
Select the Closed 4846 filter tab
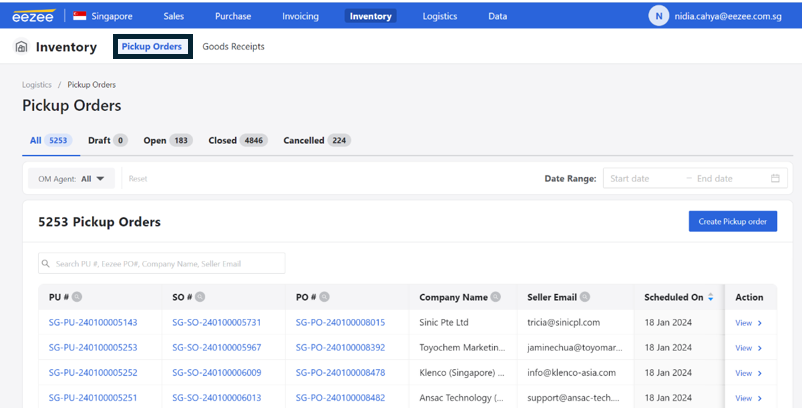click(x=238, y=140)
